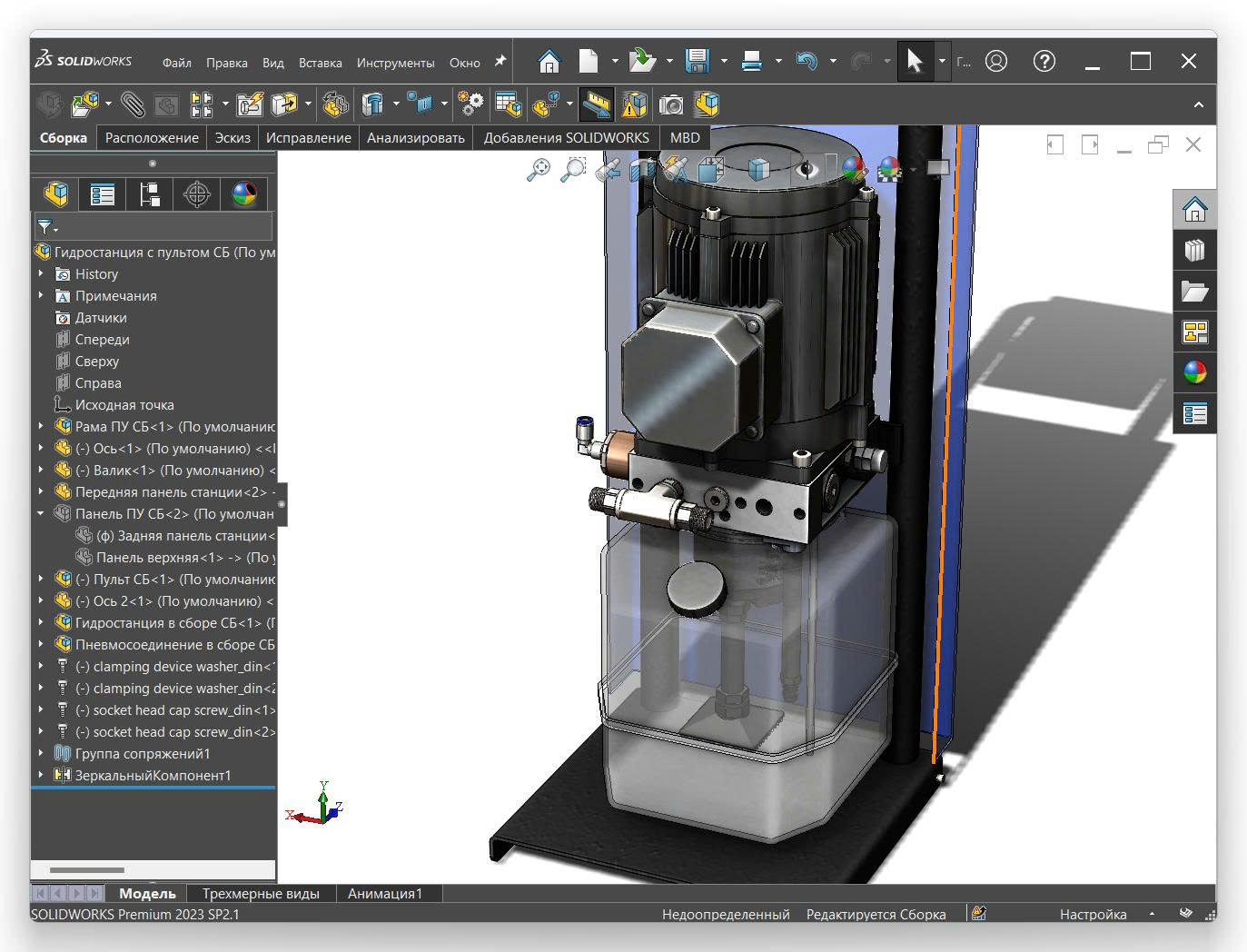Open the Appearances panel on the right sidebar
This screenshot has width=1247, height=952.
tap(1194, 372)
